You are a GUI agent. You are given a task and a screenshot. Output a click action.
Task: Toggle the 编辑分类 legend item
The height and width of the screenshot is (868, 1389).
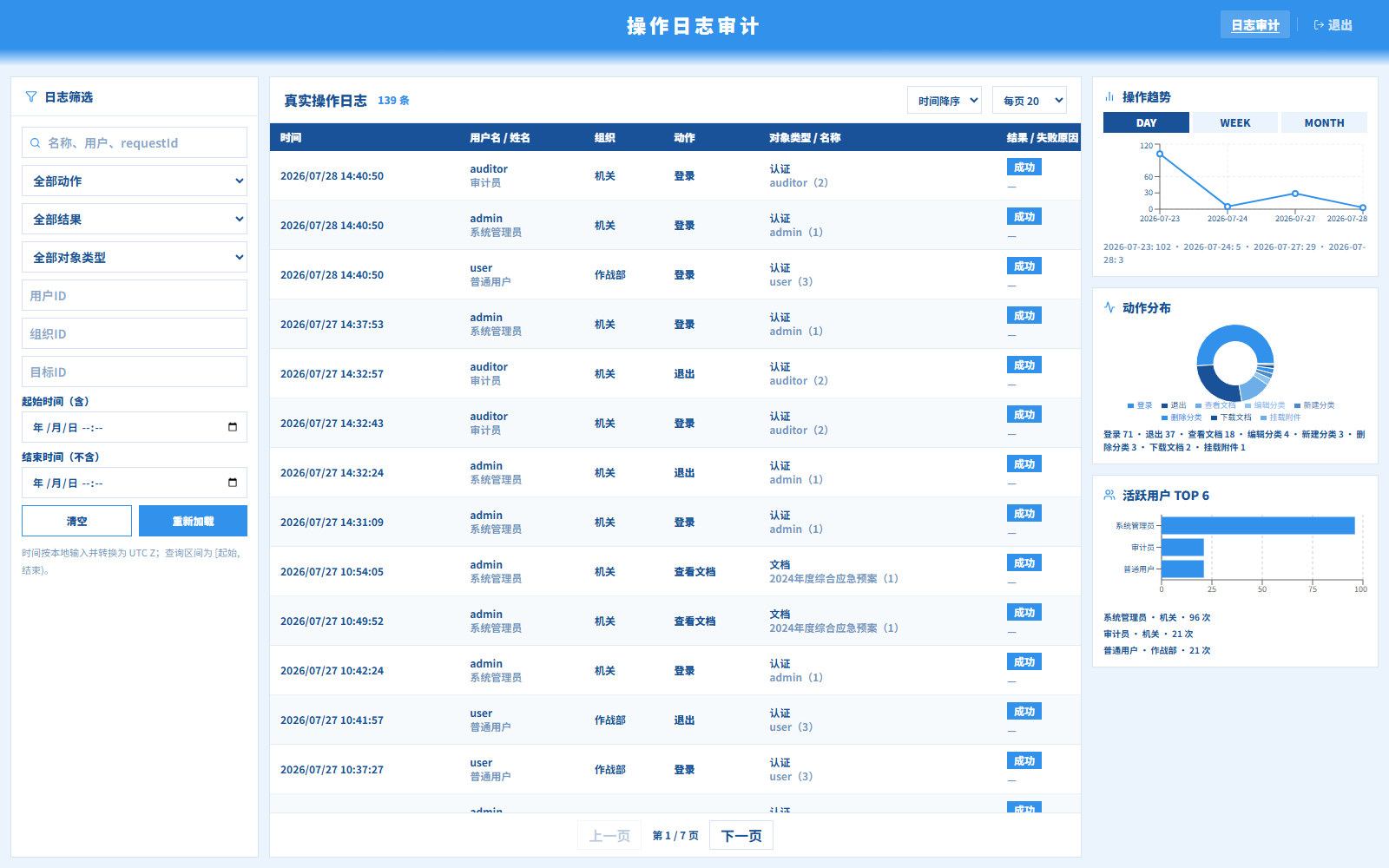point(1265,405)
